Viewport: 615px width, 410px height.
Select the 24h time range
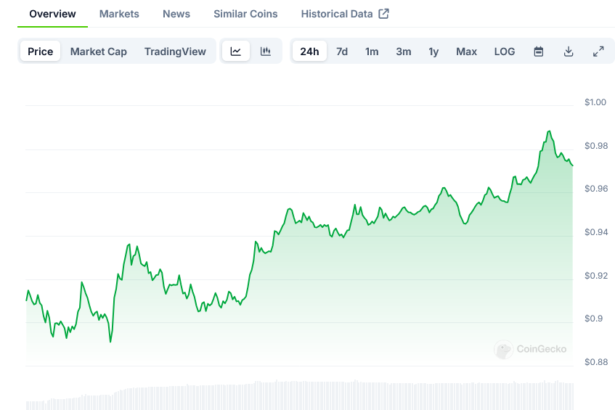click(x=309, y=51)
